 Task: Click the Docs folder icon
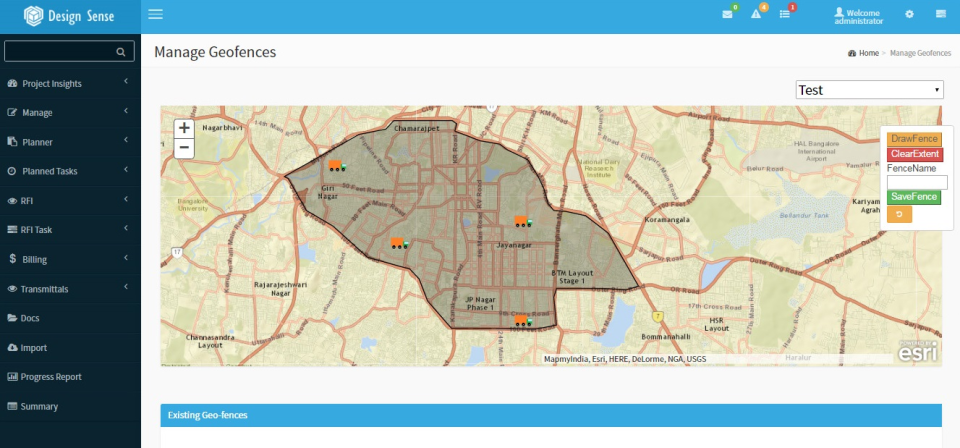12,318
